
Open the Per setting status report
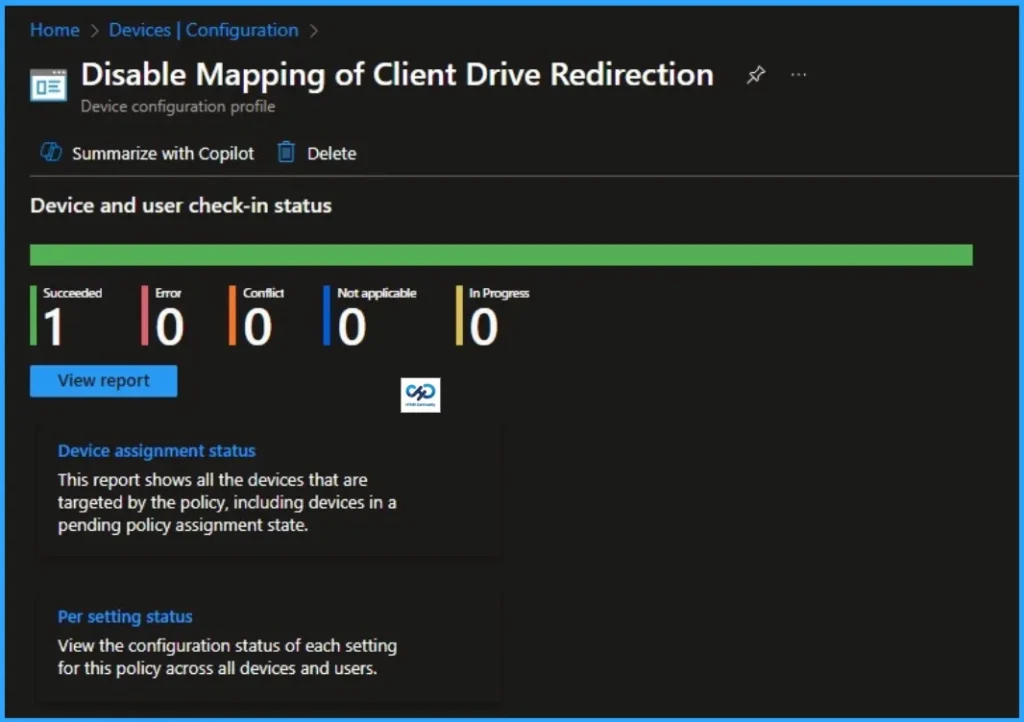125,616
